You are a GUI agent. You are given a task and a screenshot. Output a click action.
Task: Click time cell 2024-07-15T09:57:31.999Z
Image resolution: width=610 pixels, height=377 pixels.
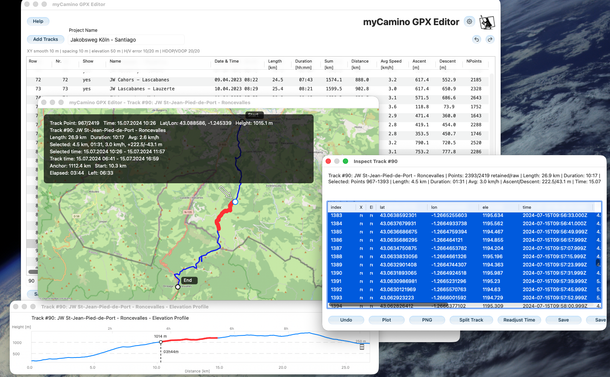point(554,273)
